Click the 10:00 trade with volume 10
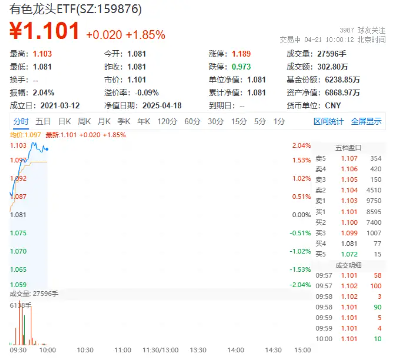Viewport: 395px width, 362px height. (x=349, y=339)
